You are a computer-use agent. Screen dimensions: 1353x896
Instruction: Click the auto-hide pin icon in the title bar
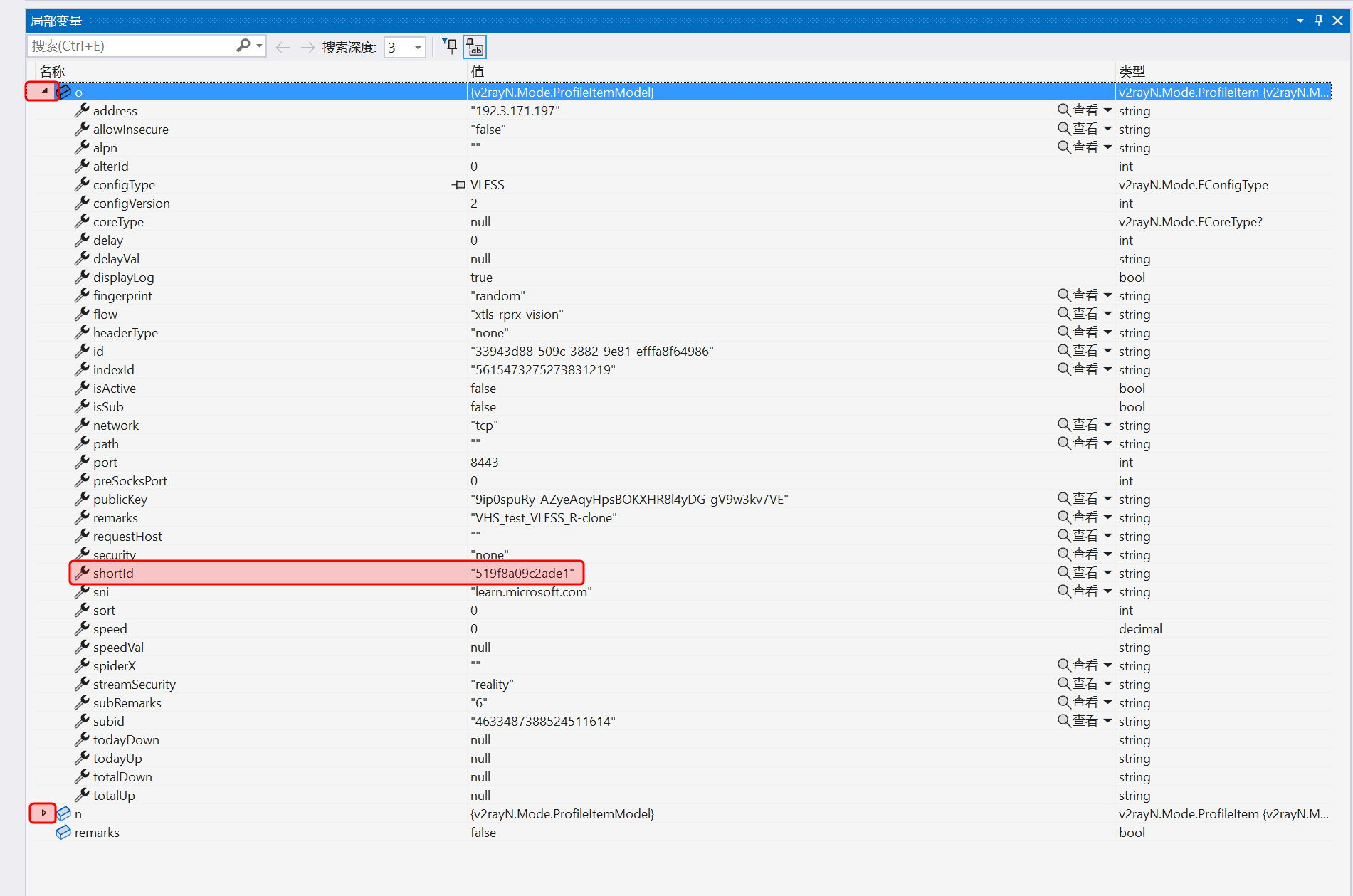click(1319, 21)
